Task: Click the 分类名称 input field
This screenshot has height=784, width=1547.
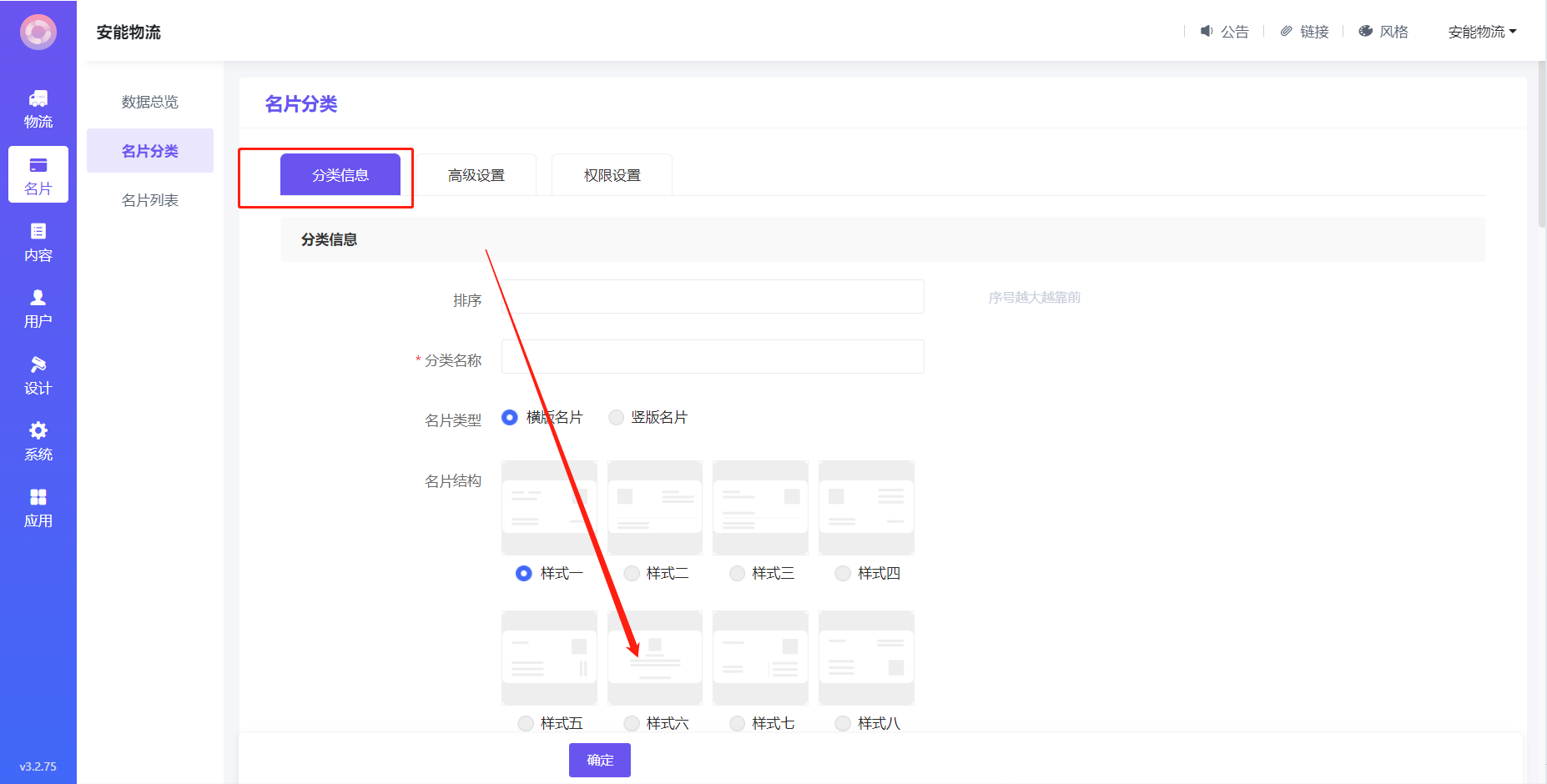Action: pyautogui.click(x=712, y=357)
